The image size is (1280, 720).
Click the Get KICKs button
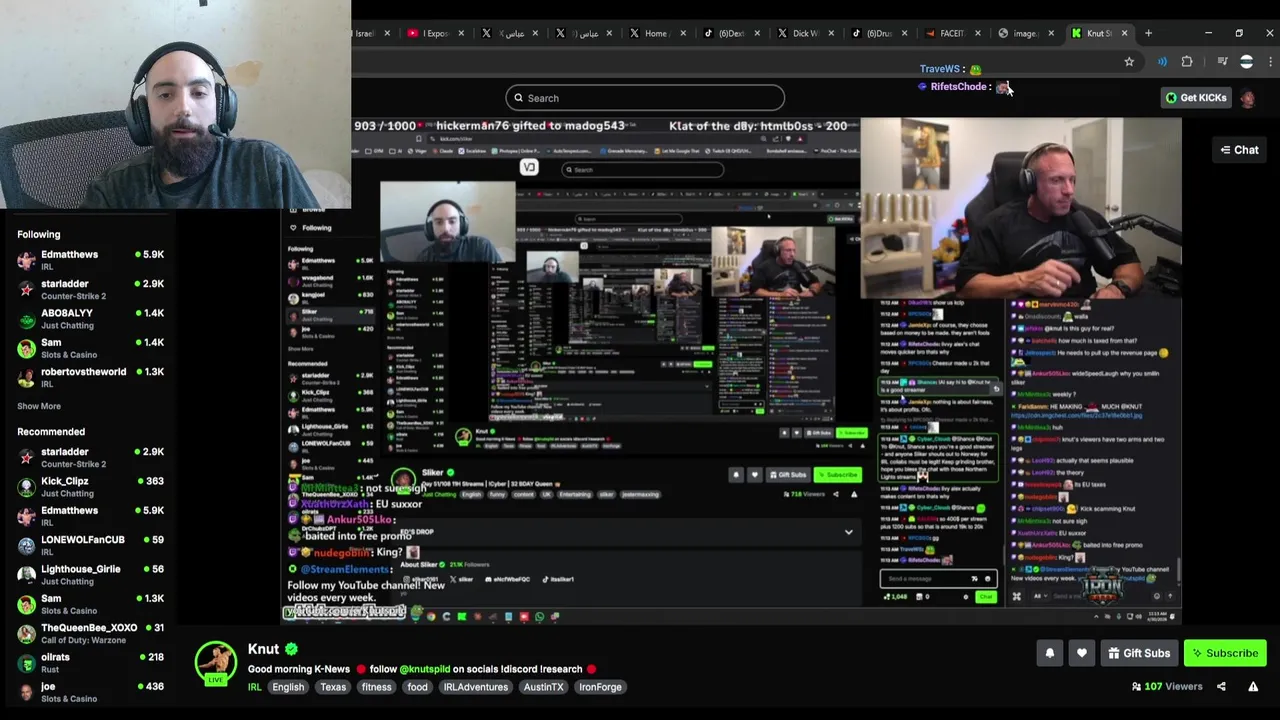click(x=1195, y=98)
